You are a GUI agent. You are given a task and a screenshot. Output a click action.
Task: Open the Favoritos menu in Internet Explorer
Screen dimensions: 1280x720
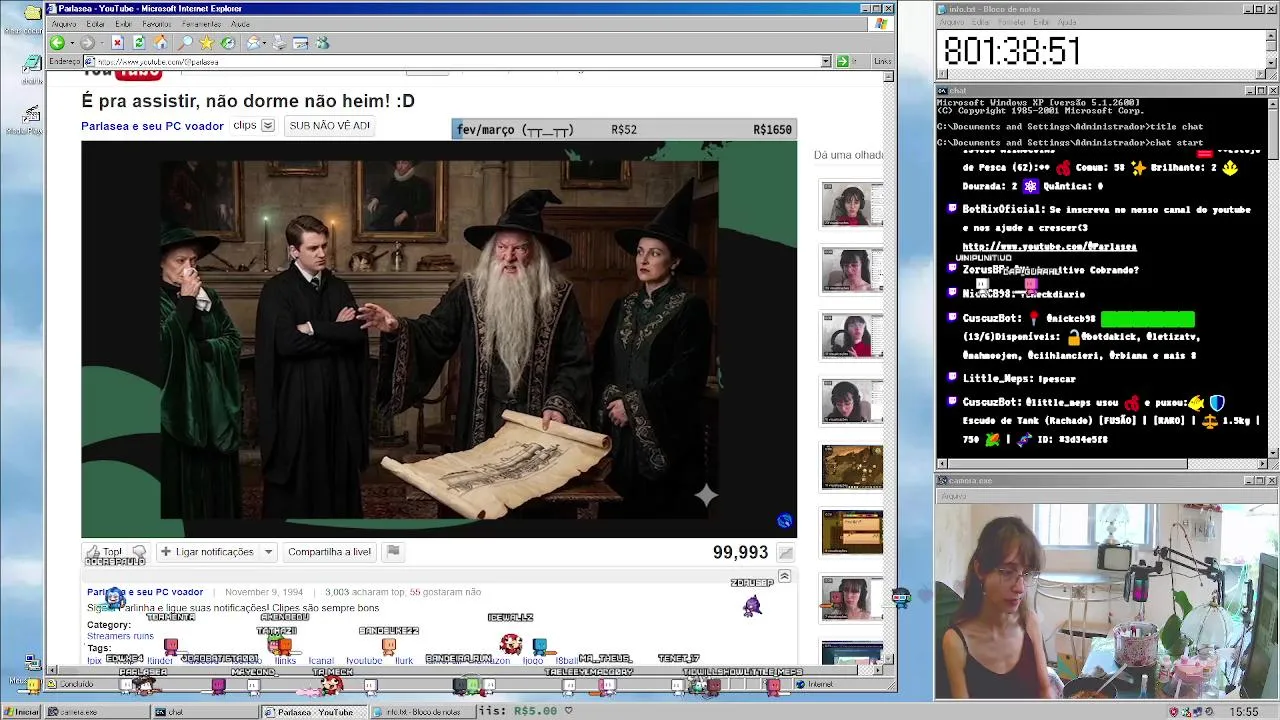point(156,24)
